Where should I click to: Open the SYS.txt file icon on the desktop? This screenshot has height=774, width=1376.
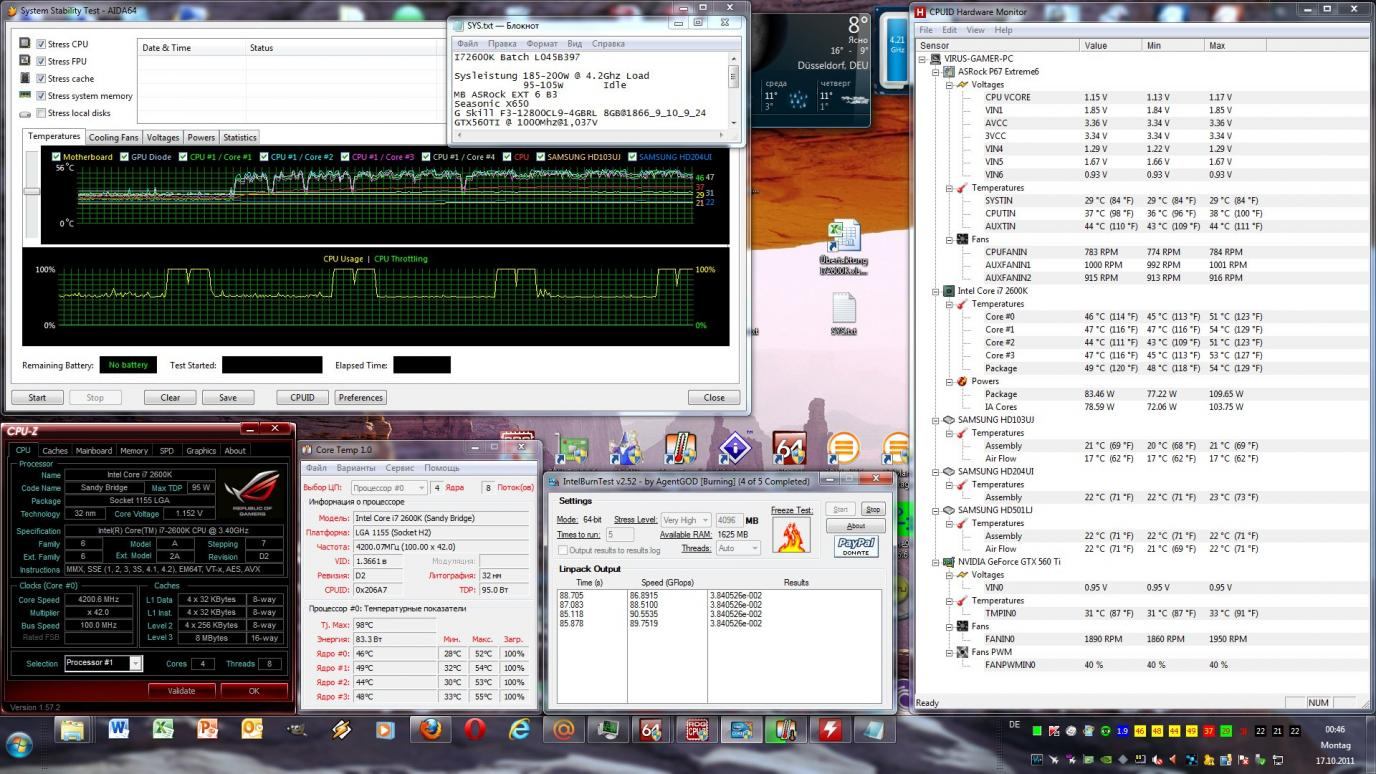pyautogui.click(x=844, y=314)
